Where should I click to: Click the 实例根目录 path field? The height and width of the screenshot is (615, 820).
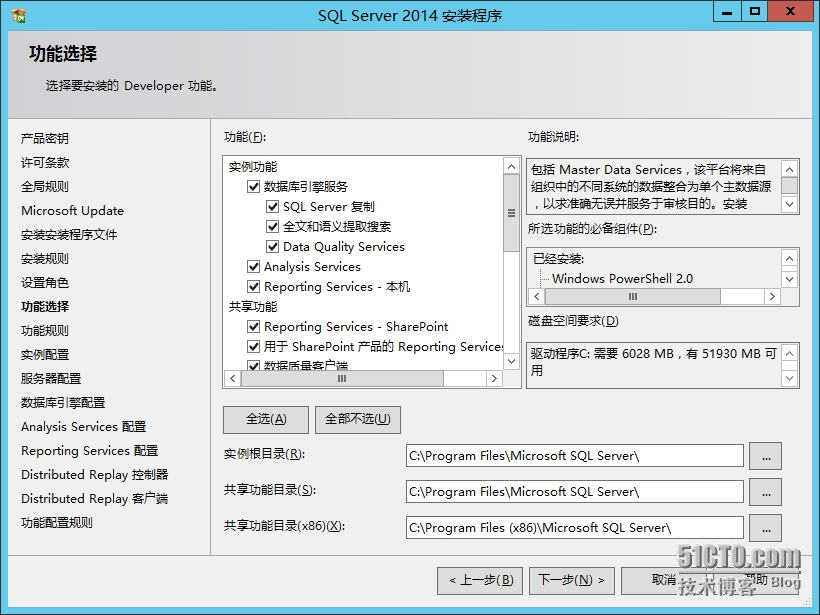click(575, 455)
